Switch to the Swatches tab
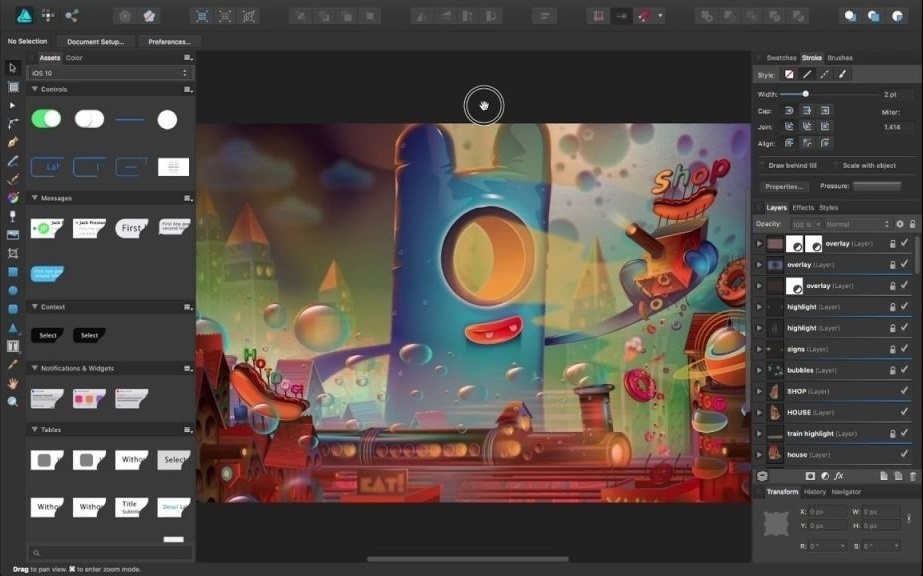The height and width of the screenshot is (576, 923). (782, 57)
